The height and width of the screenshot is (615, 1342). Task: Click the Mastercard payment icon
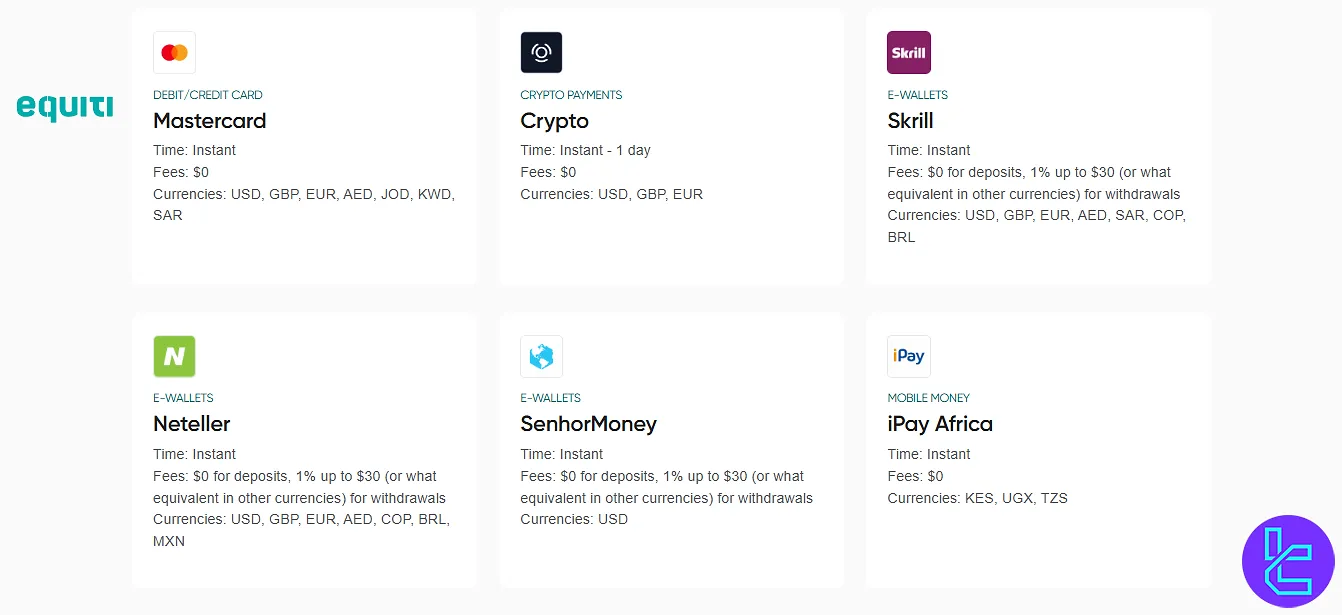click(x=174, y=51)
